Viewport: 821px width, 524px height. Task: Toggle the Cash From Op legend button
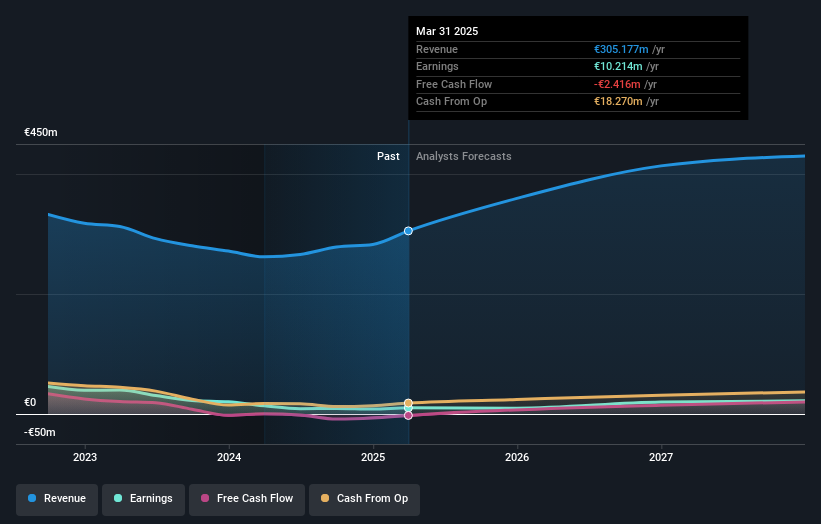pos(364,498)
